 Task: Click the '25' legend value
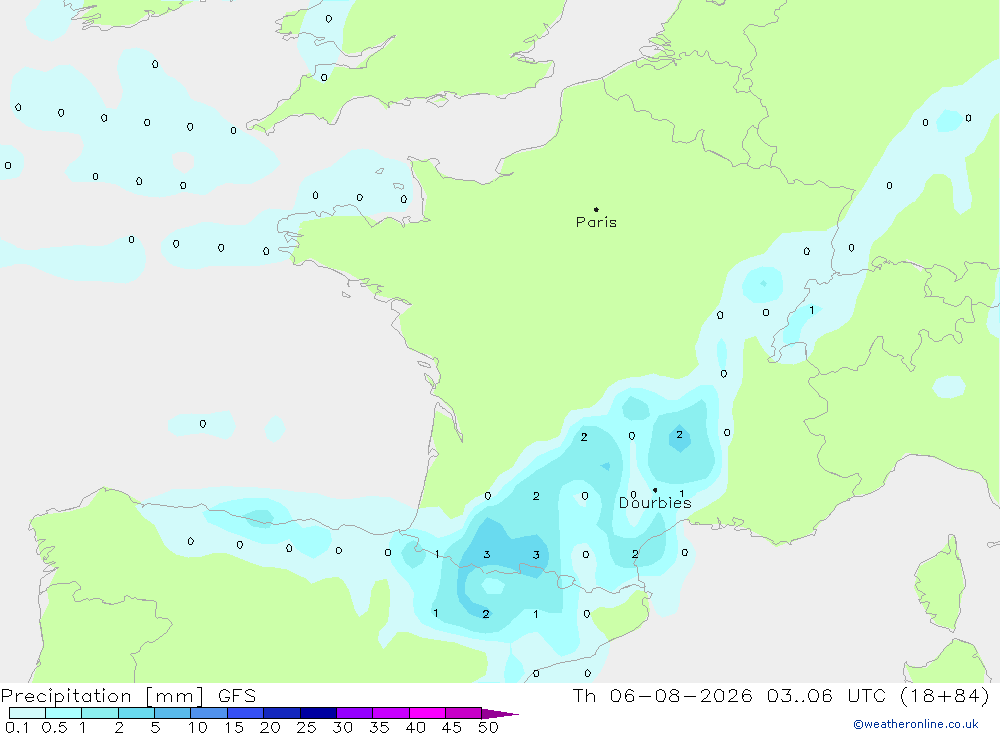(x=306, y=727)
